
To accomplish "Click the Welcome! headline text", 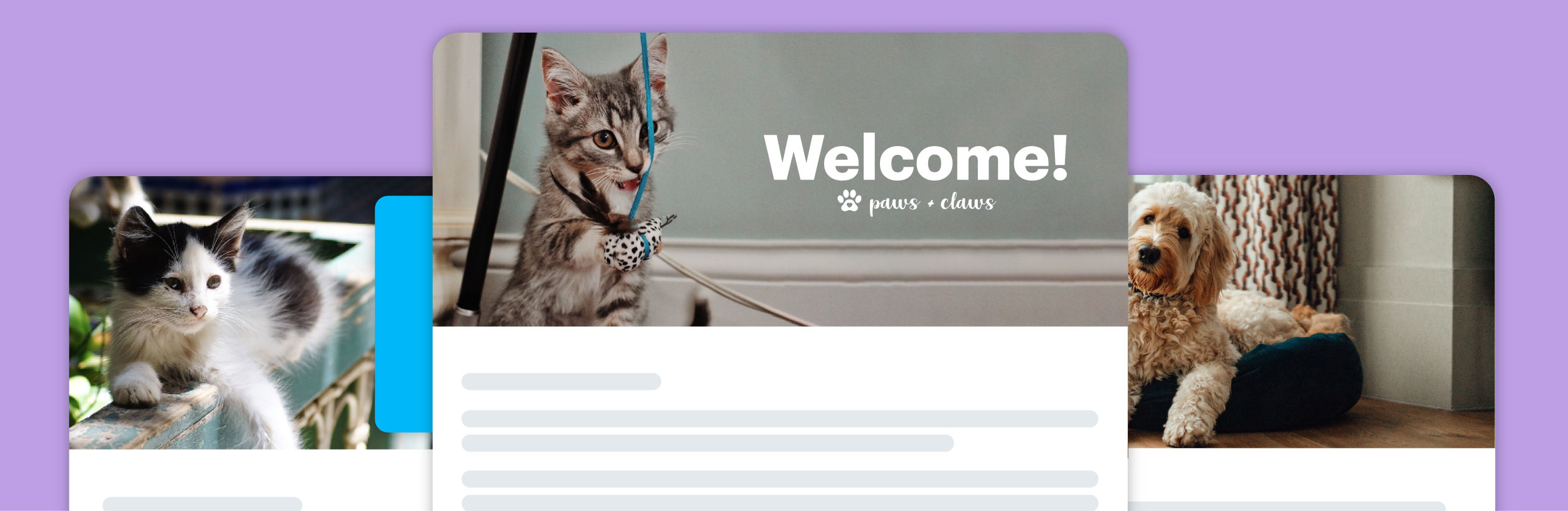I will click(x=916, y=157).
